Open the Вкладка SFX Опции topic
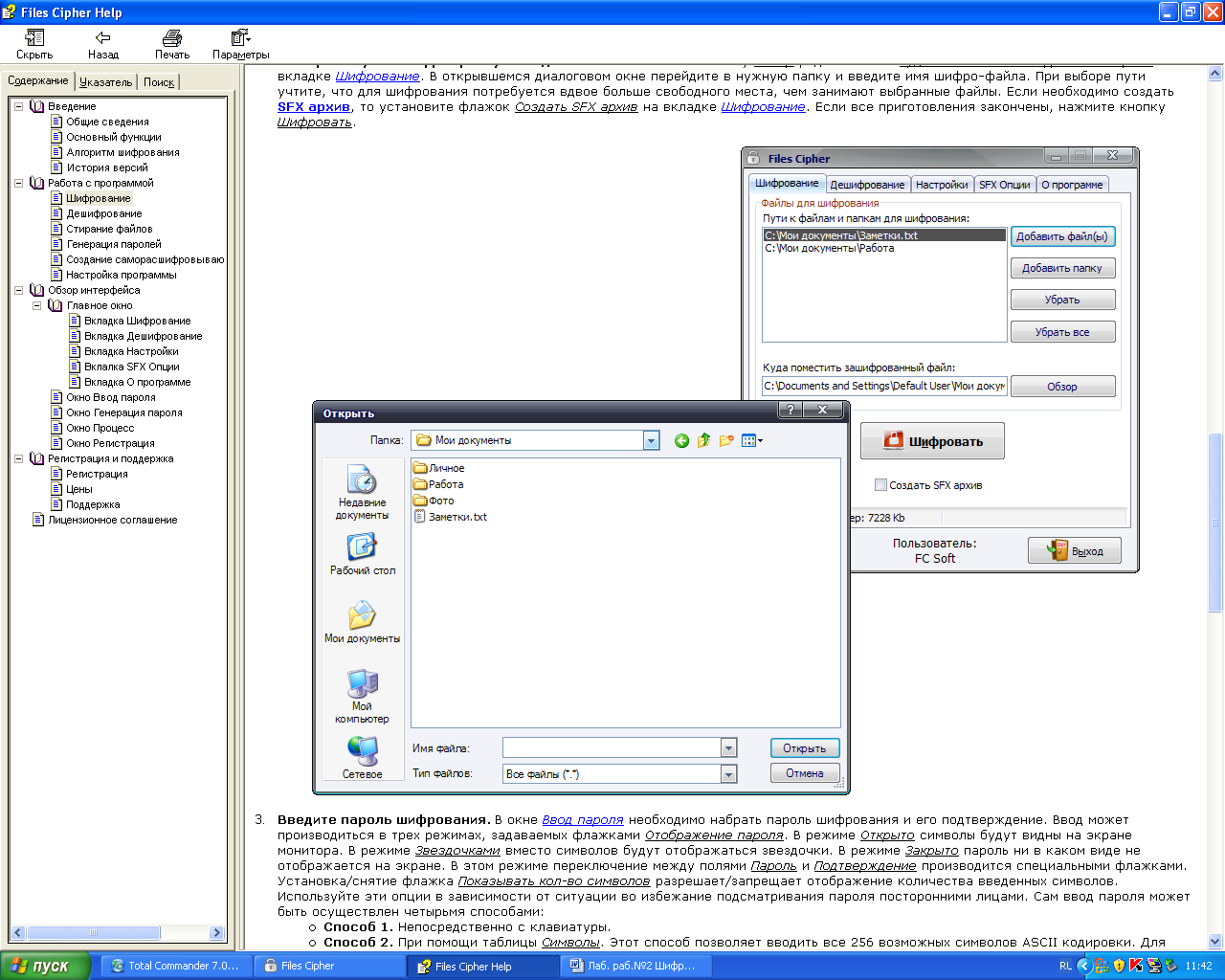This screenshot has height=980, width=1225. pyautogui.click(x=132, y=367)
